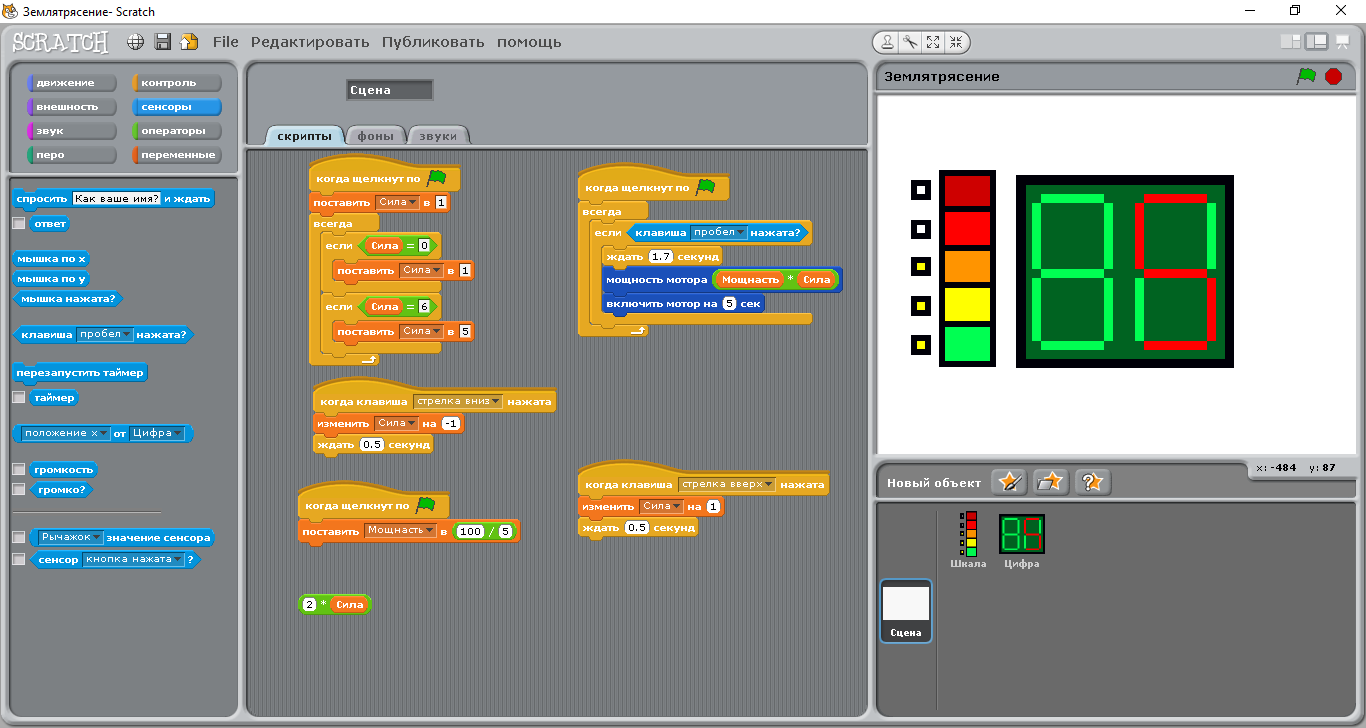1366x728 pixels.
Task: Stop all scripts with red stop button
Action: coord(1333,76)
